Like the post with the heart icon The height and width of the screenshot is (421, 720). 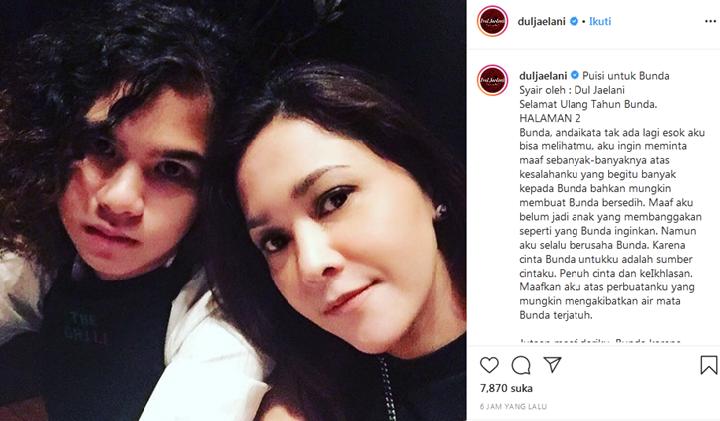489,365
